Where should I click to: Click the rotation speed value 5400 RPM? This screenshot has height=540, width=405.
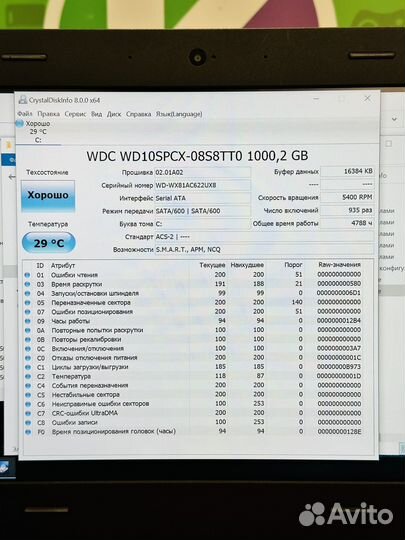click(347, 197)
